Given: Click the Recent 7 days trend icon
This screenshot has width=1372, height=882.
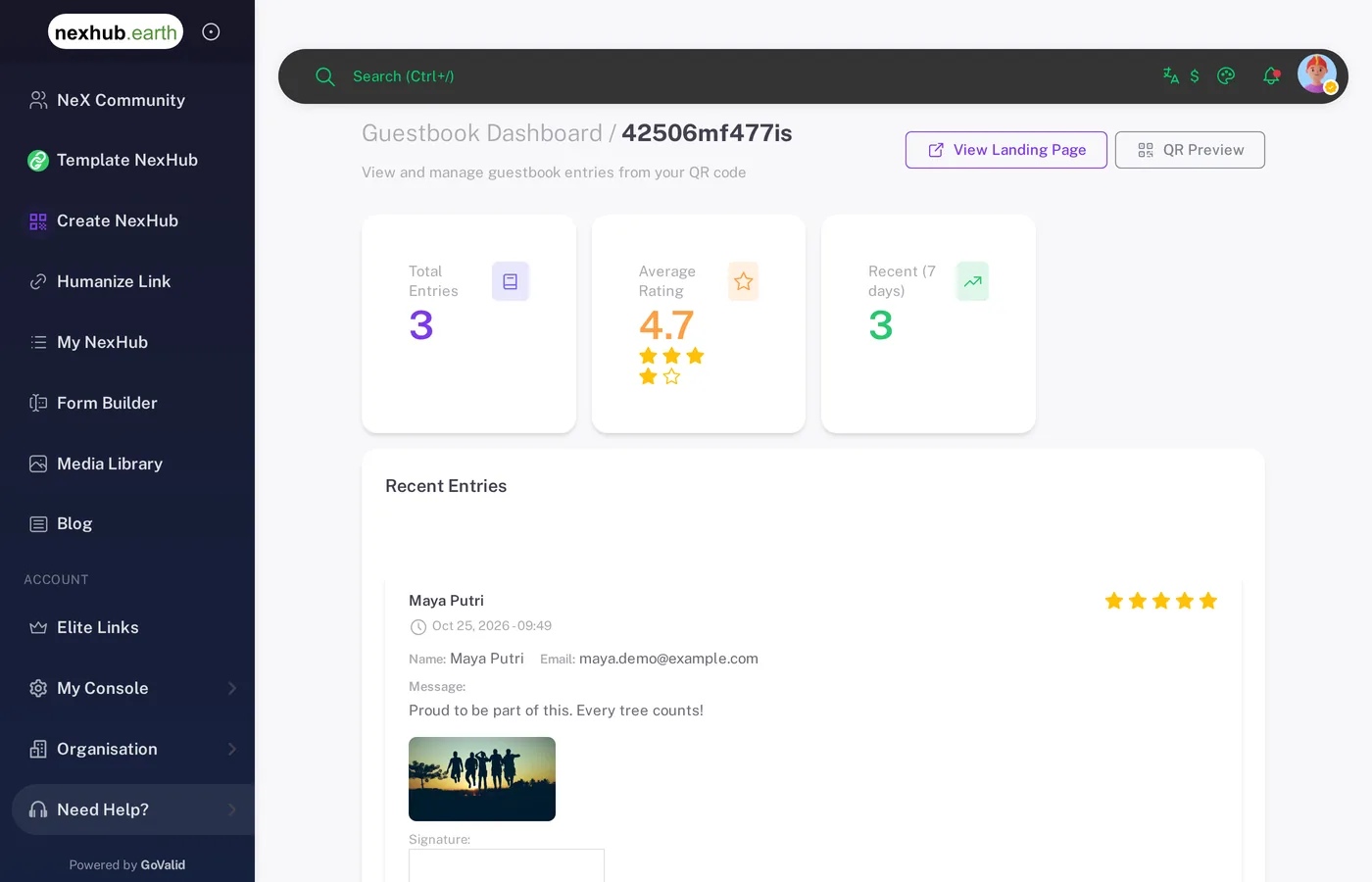Looking at the screenshot, I should click(x=972, y=281).
